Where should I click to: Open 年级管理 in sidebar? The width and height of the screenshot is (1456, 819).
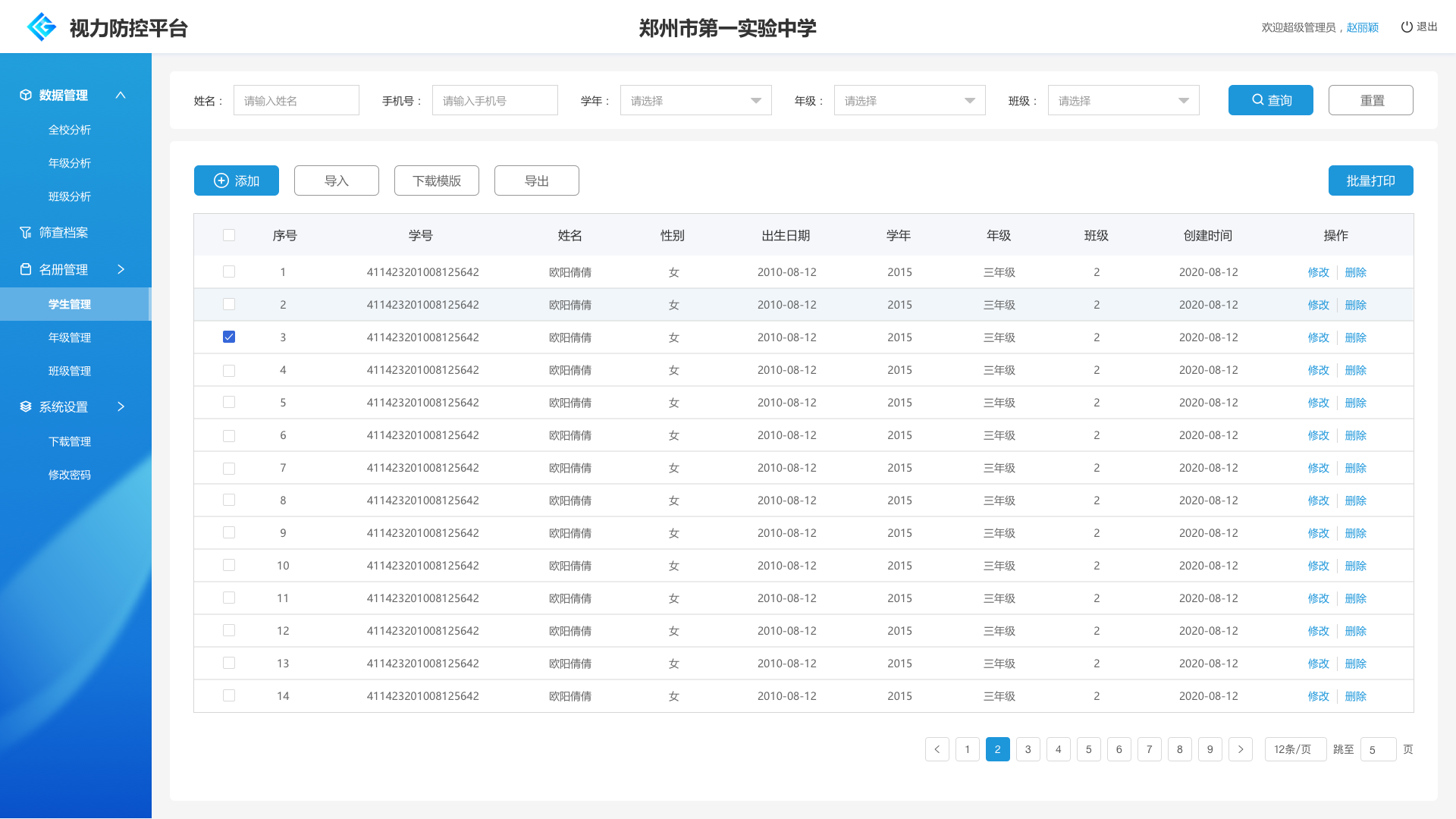tap(70, 337)
